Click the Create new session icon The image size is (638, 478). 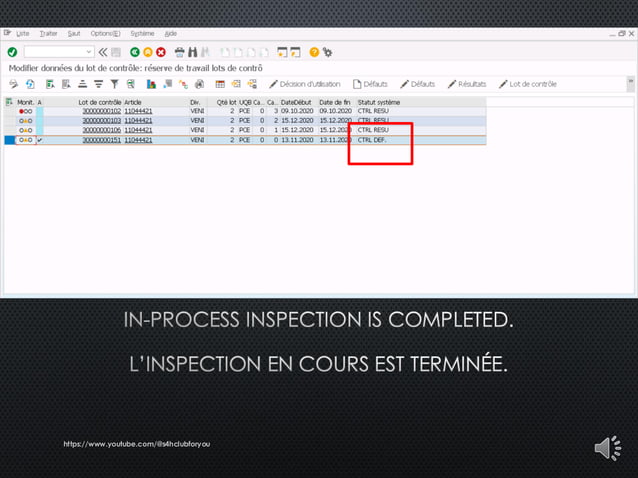[282, 52]
